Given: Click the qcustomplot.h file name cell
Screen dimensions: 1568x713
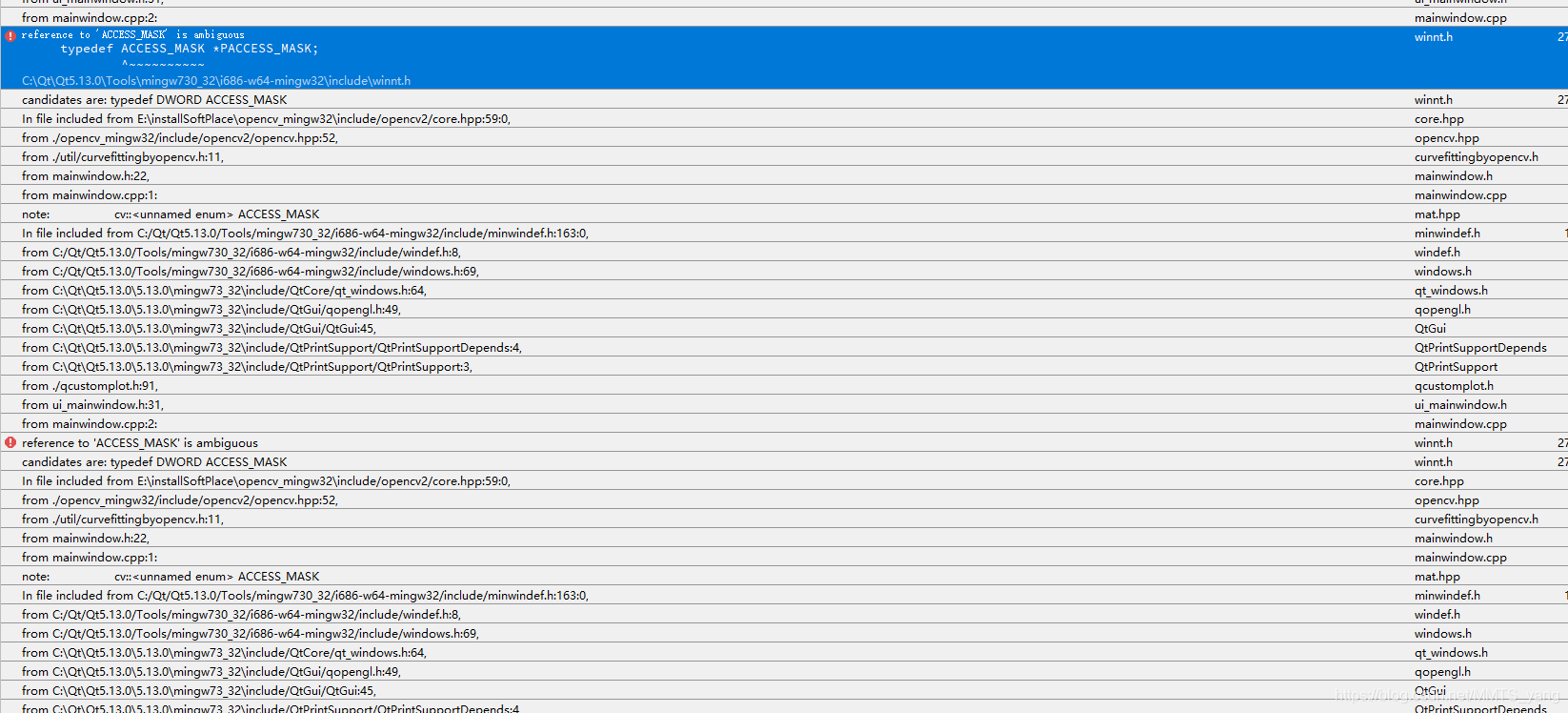Looking at the screenshot, I should pos(1454,386).
